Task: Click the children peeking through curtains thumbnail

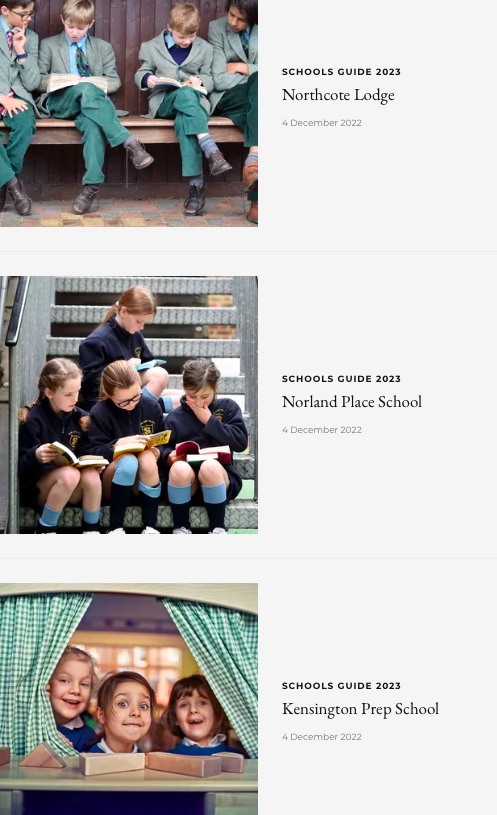Action: [x=129, y=699]
